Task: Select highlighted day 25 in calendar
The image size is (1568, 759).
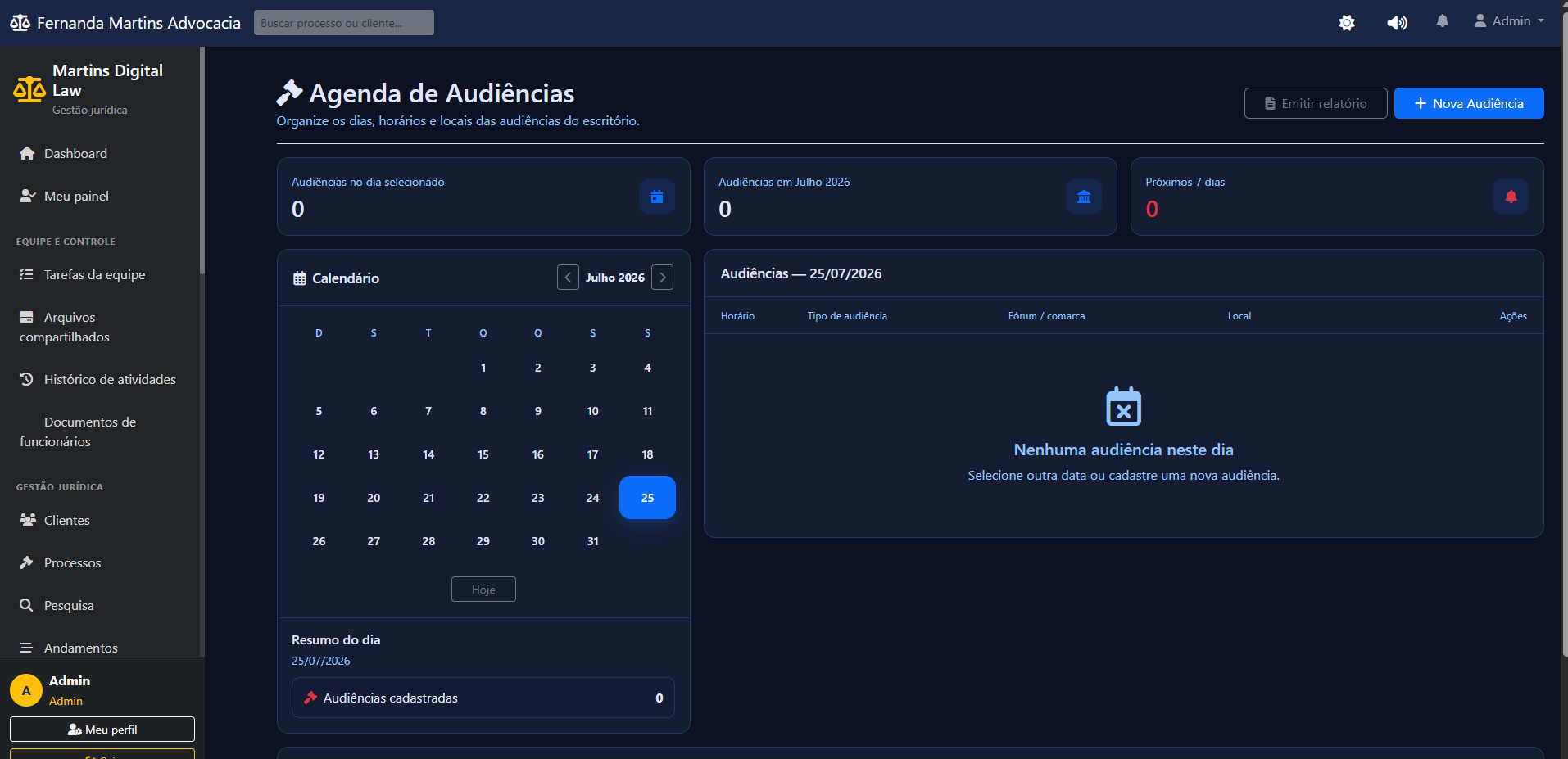Action: coord(647,498)
